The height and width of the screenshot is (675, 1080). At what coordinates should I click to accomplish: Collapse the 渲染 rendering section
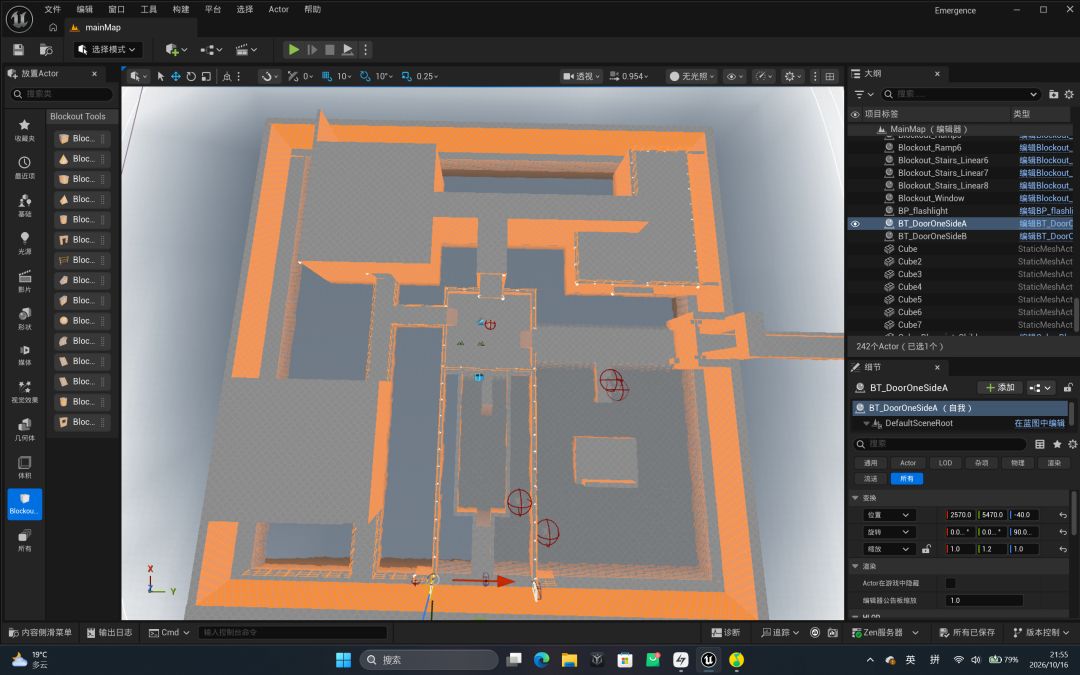(x=855, y=566)
